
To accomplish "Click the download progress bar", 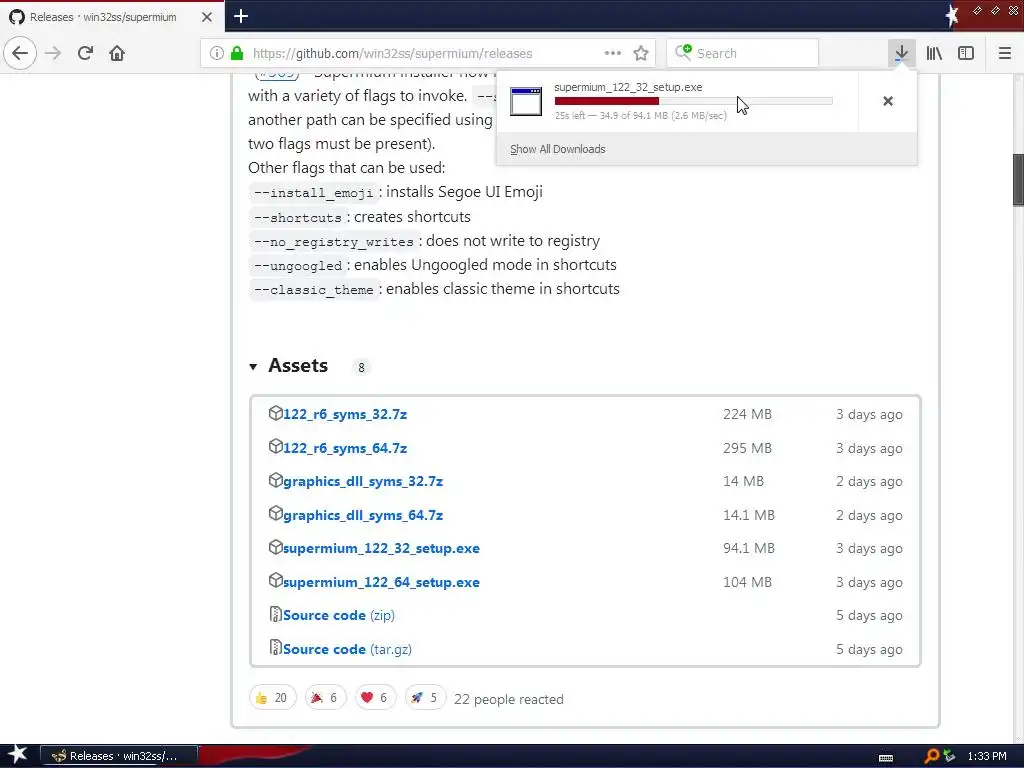I will pos(693,101).
